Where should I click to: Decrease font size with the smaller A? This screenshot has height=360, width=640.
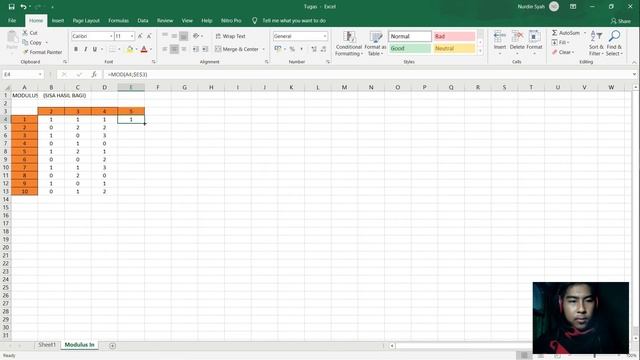(x=149, y=36)
